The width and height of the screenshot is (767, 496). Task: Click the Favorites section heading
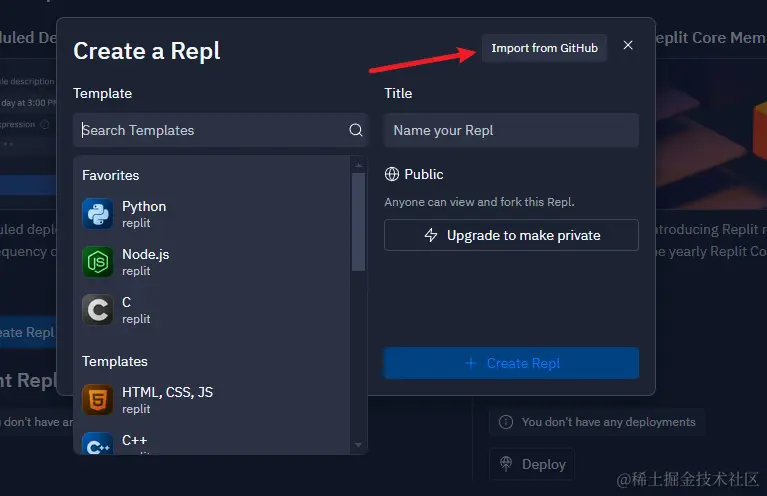pyautogui.click(x=111, y=175)
